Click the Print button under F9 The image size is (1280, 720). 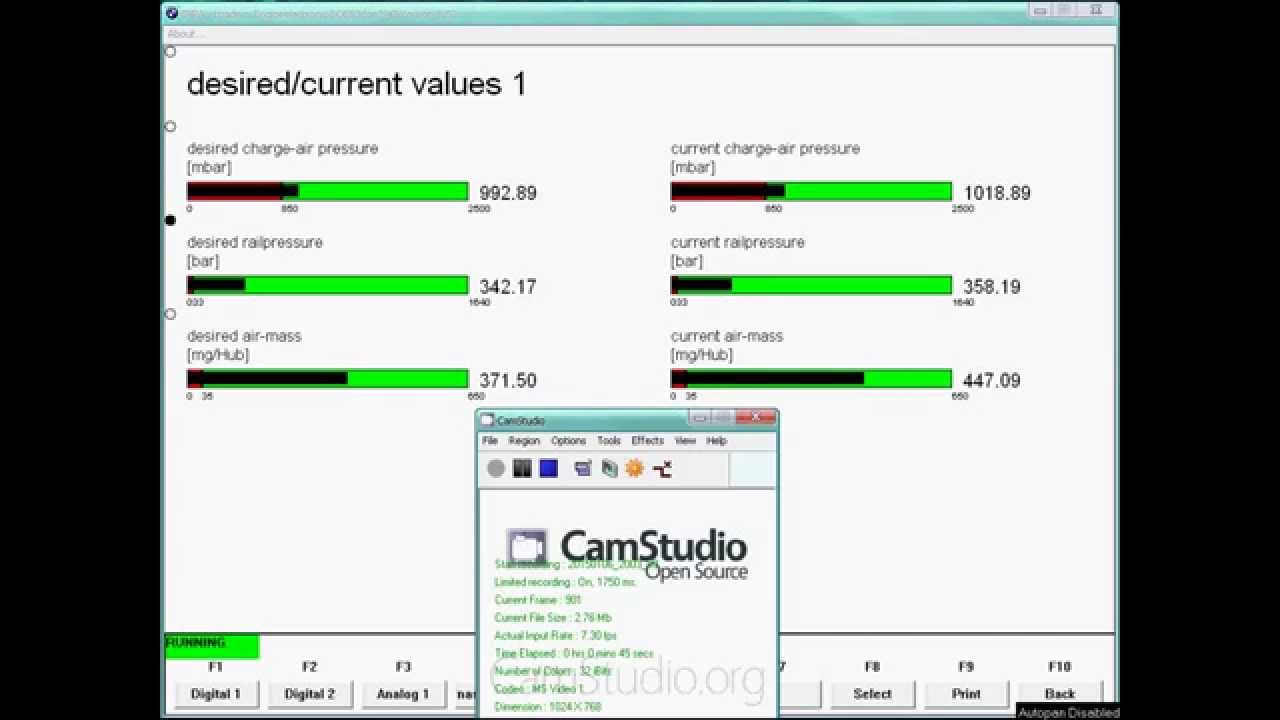pos(966,694)
